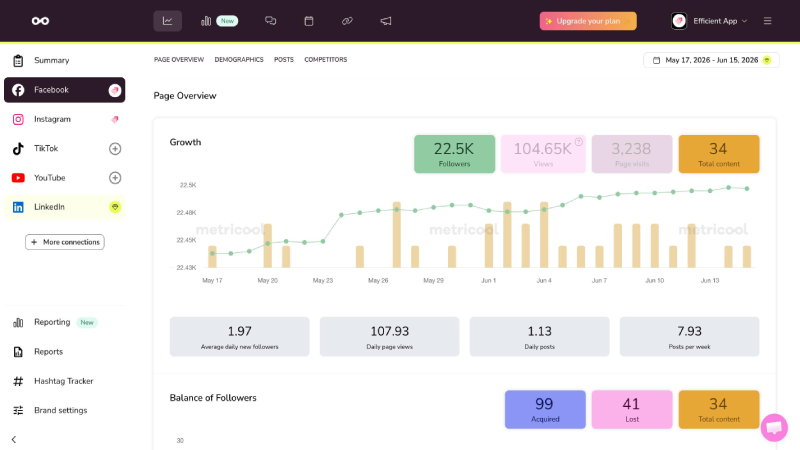
Task: Click the Summary clipboard icon
Action: [x=18, y=61]
